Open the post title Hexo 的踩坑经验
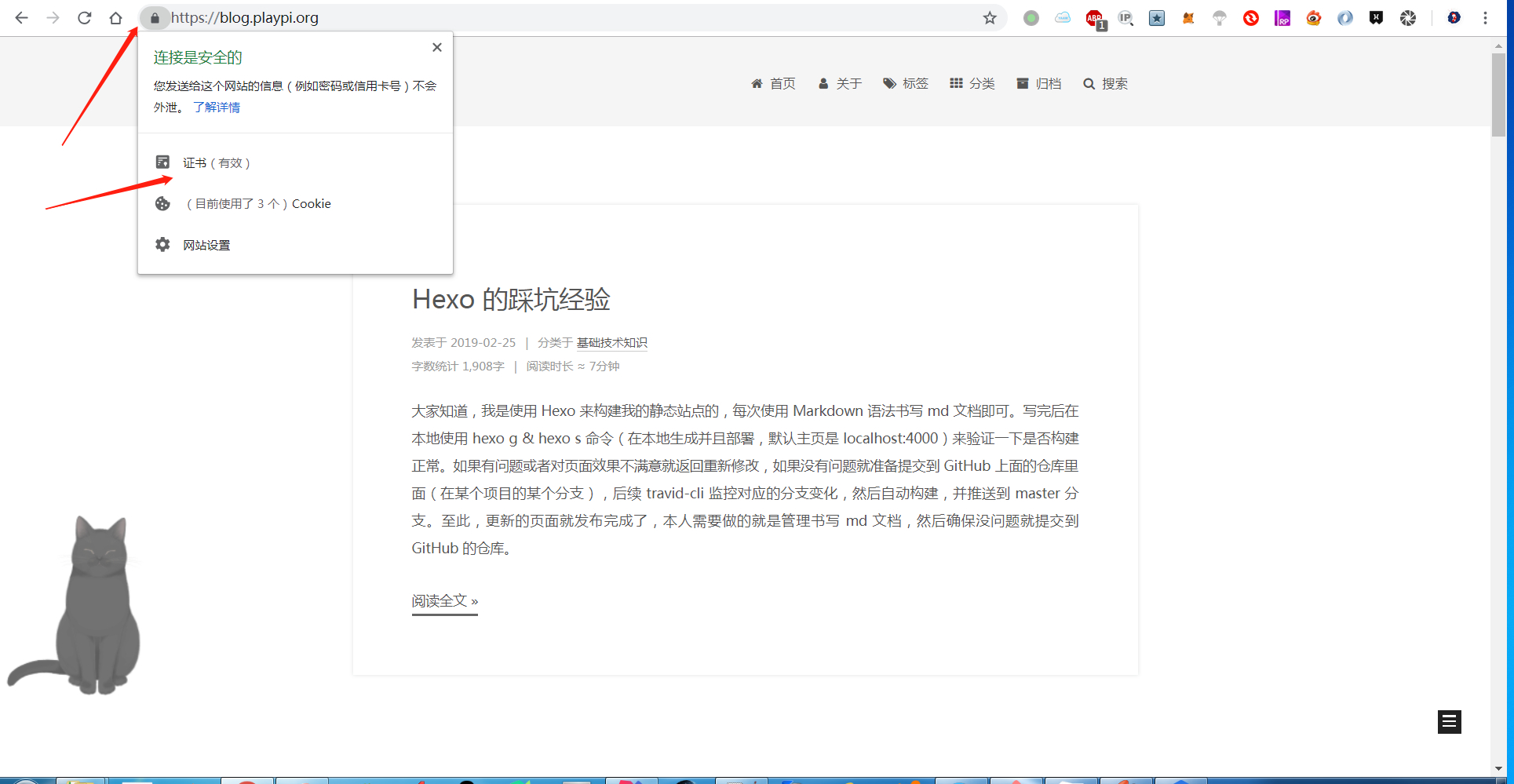Image resolution: width=1514 pixels, height=784 pixels. pos(511,299)
